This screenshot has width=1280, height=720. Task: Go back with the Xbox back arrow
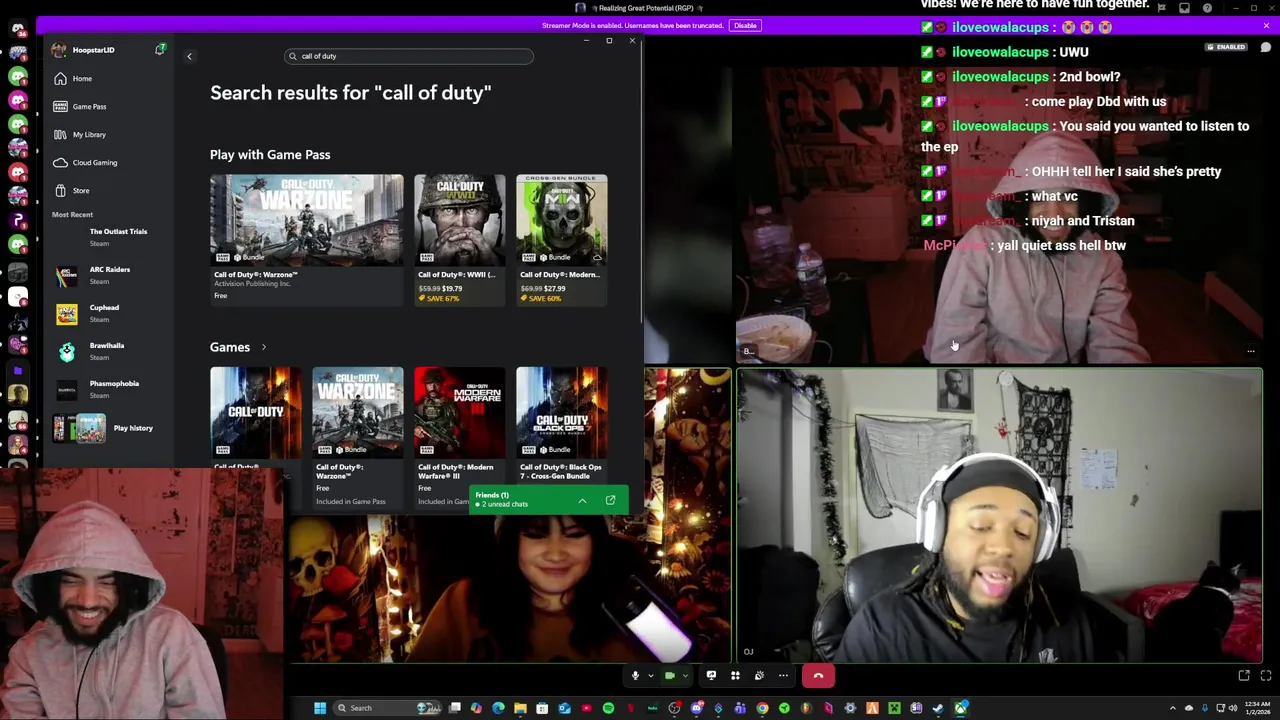click(189, 56)
